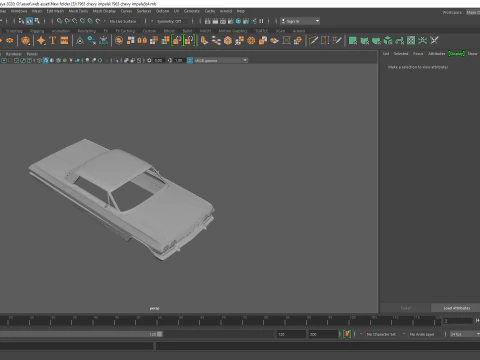Open the Curves menu
This screenshot has height=360, width=480.
click(126, 11)
